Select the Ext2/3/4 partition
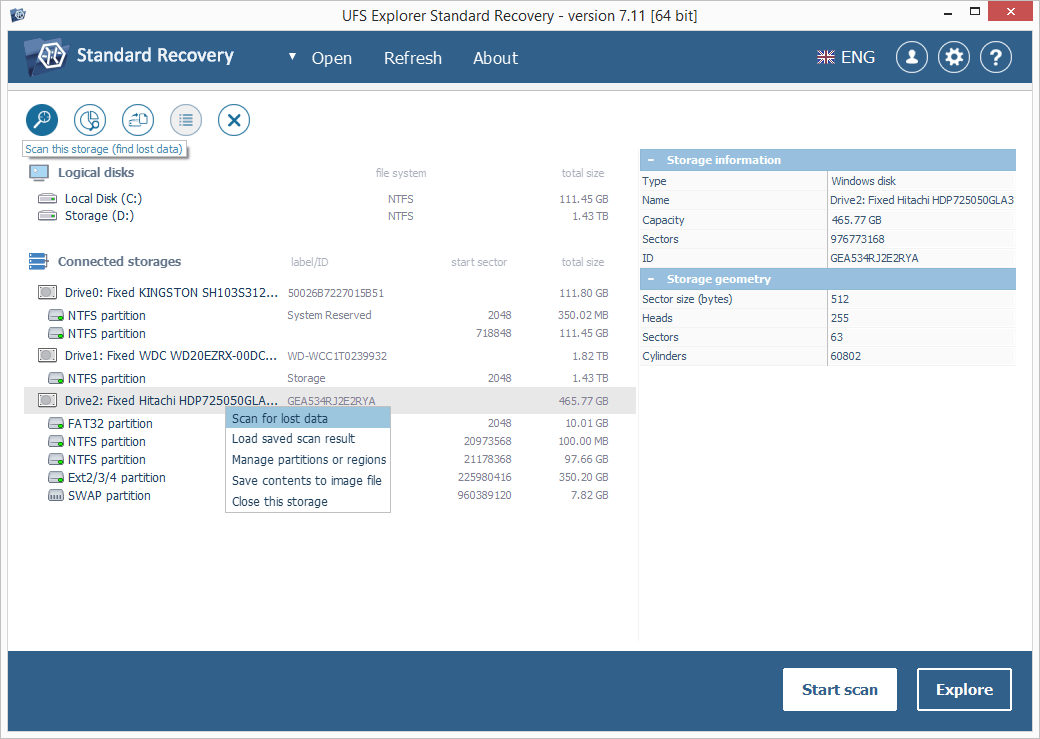The image size is (1040, 739). tap(330, 478)
